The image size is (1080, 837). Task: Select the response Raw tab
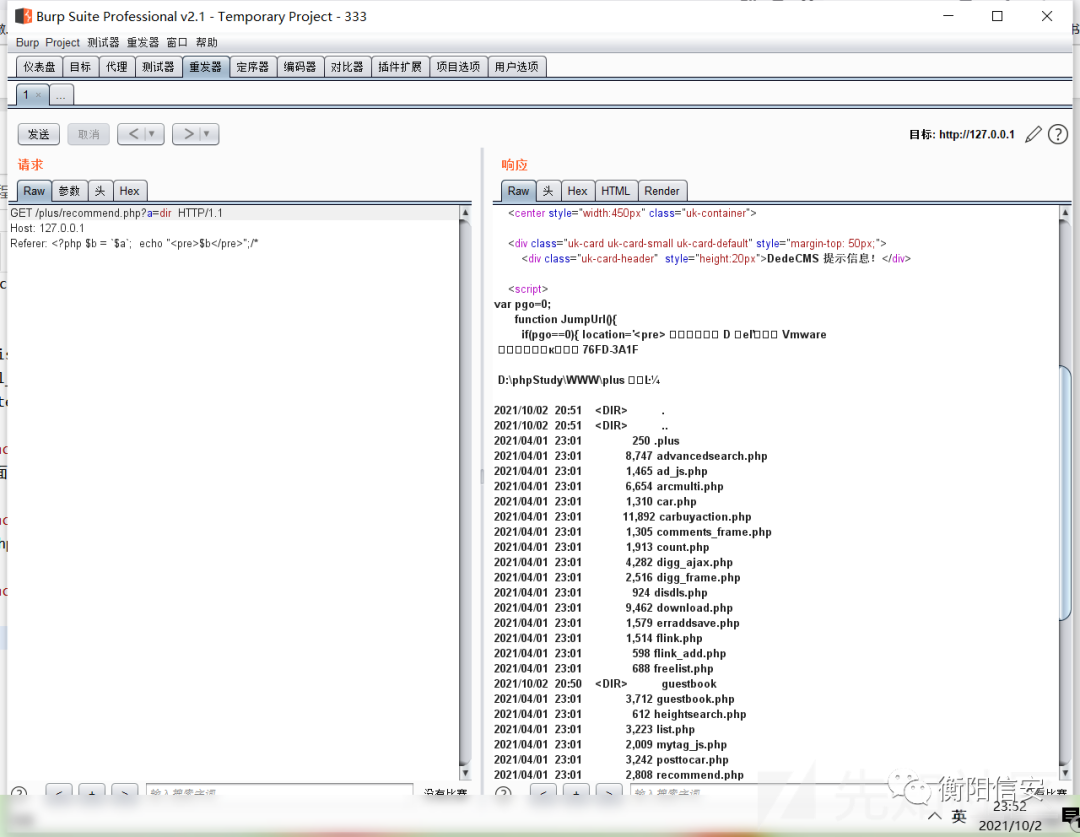click(519, 191)
